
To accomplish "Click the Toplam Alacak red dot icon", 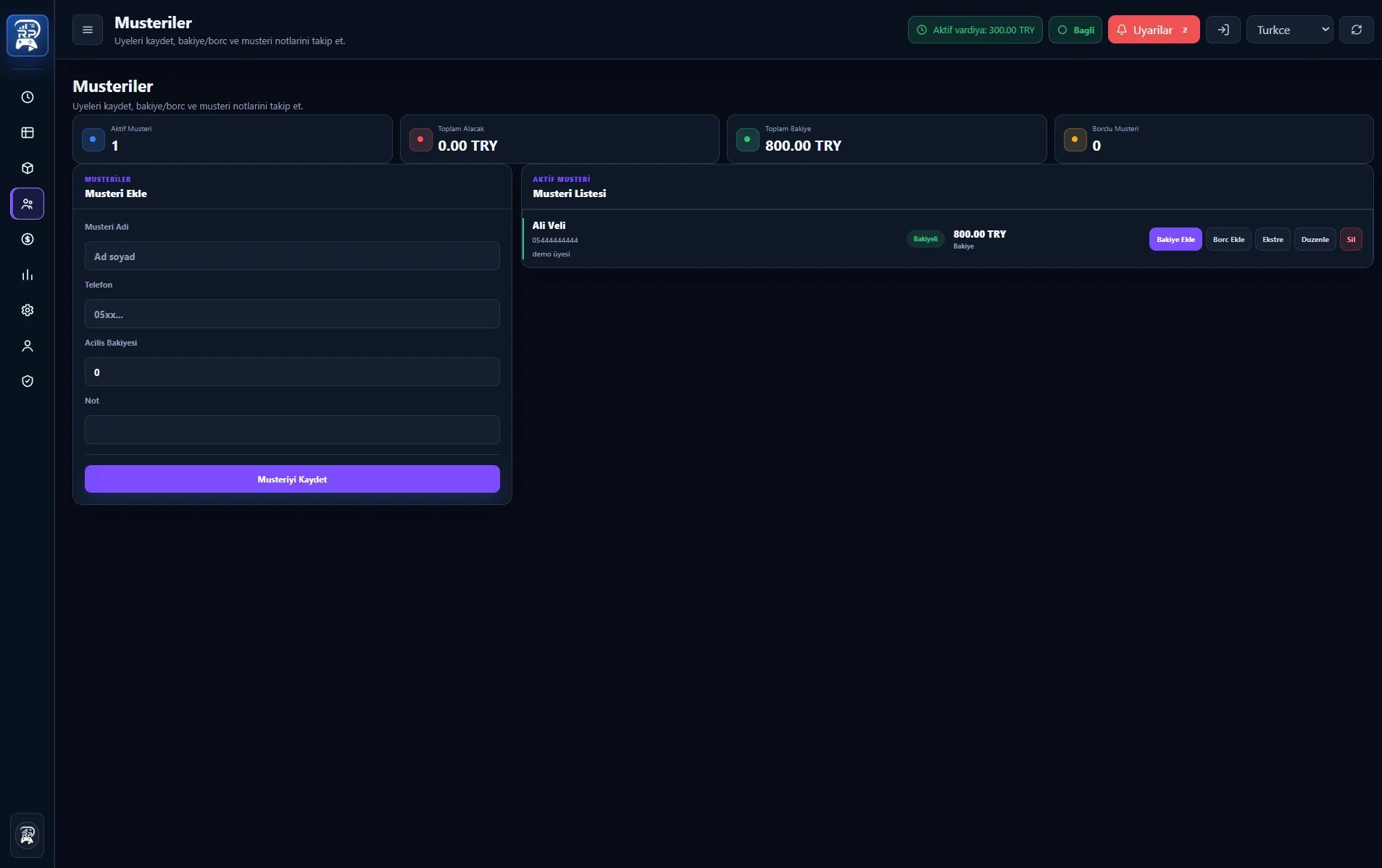I will point(420,139).
